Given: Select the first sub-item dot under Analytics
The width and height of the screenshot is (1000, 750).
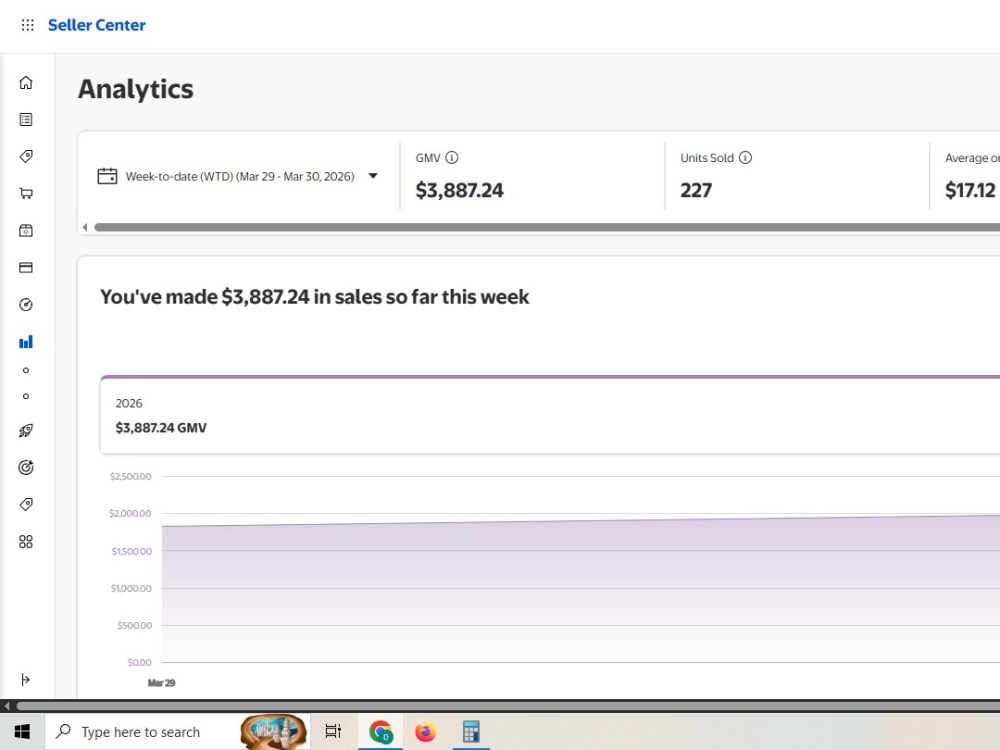Looking at the screenshot, I should click(x=26, y=370).
